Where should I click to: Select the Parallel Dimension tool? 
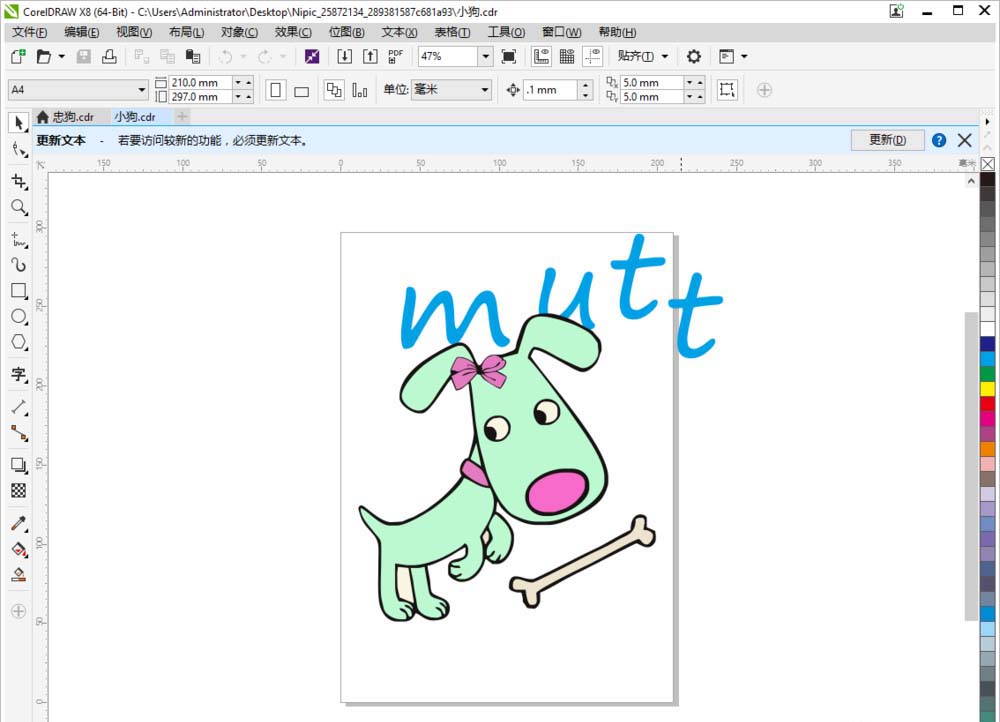[18, 408]
